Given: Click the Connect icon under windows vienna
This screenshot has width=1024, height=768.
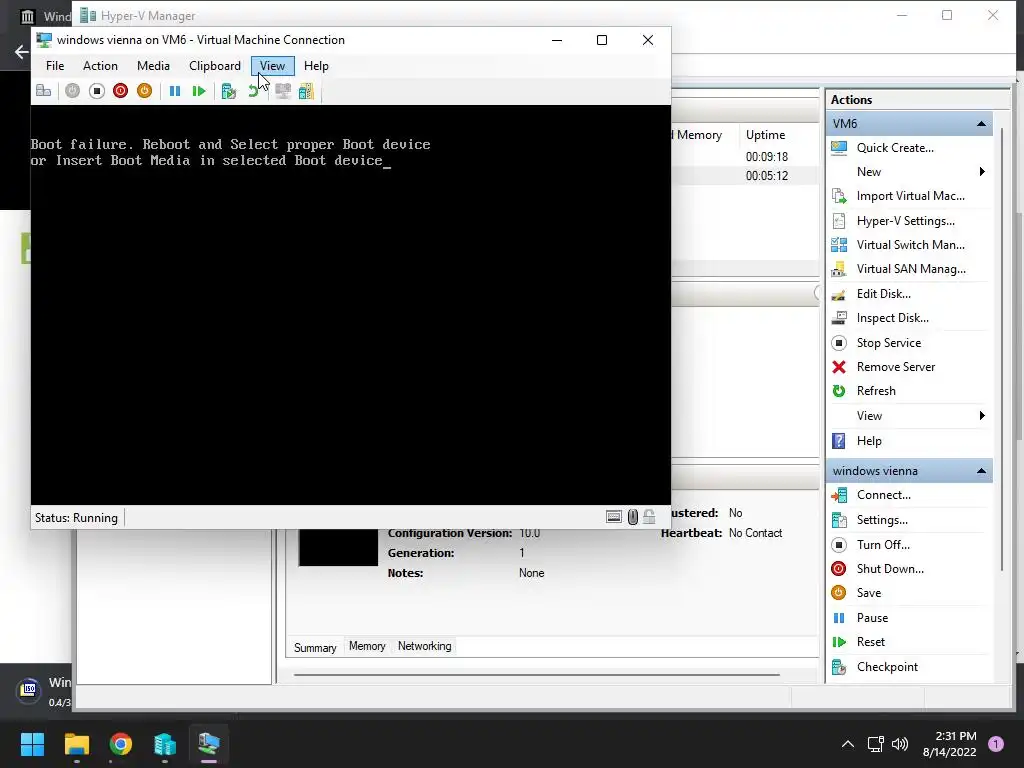Looking at the screenshot, I should click(x=839, y=495).
